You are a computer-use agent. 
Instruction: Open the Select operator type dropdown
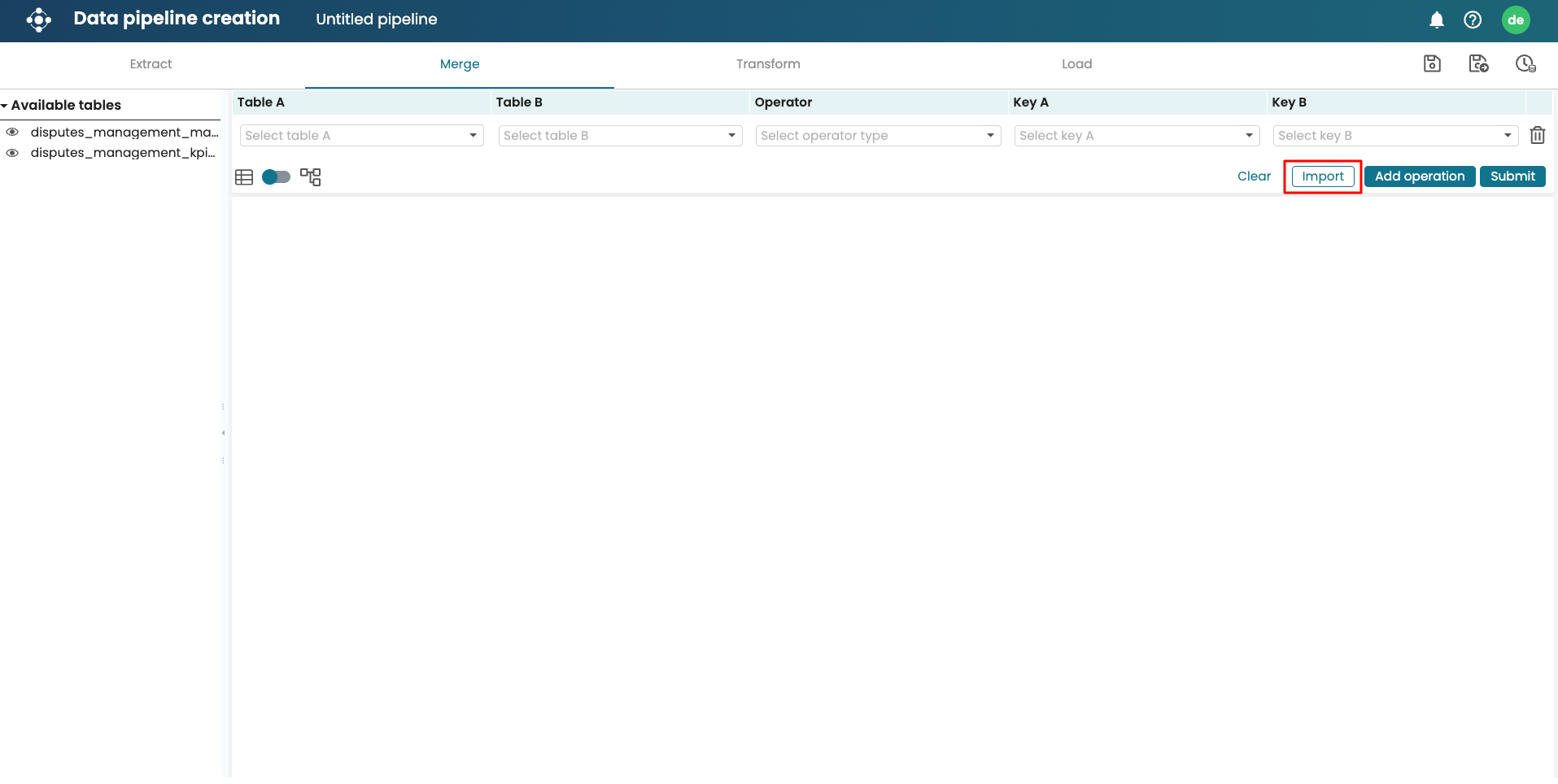pyautogui.click(x=877, y=136)
